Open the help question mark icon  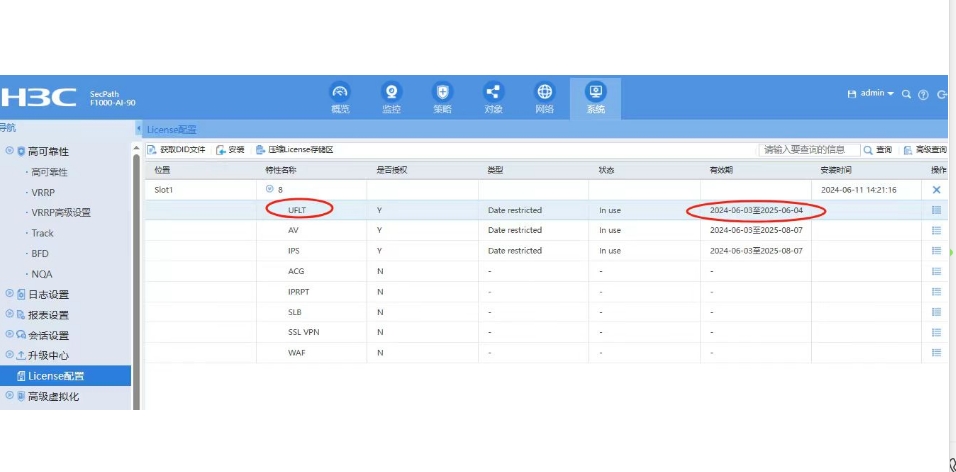(x=923, y=95)
